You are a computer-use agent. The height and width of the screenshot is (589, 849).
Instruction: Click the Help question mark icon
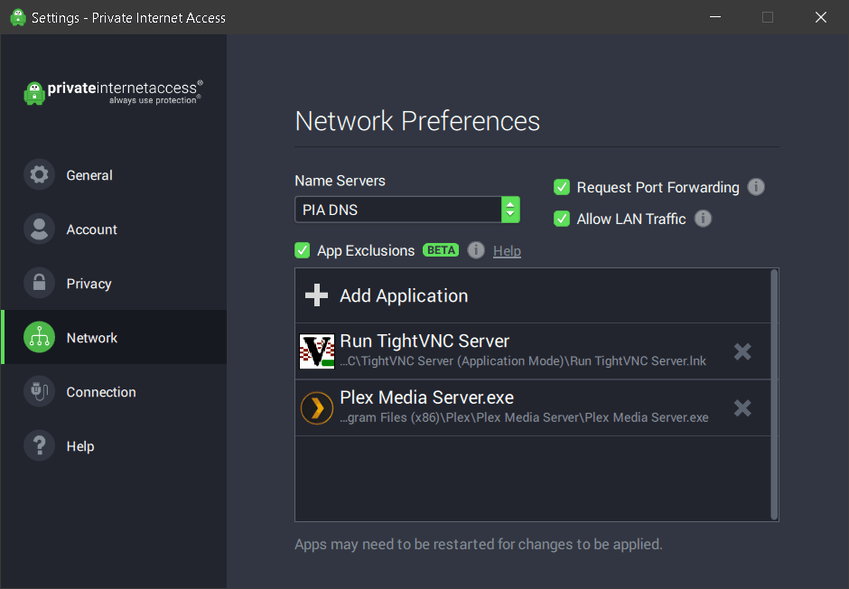[x=39, y=446]
